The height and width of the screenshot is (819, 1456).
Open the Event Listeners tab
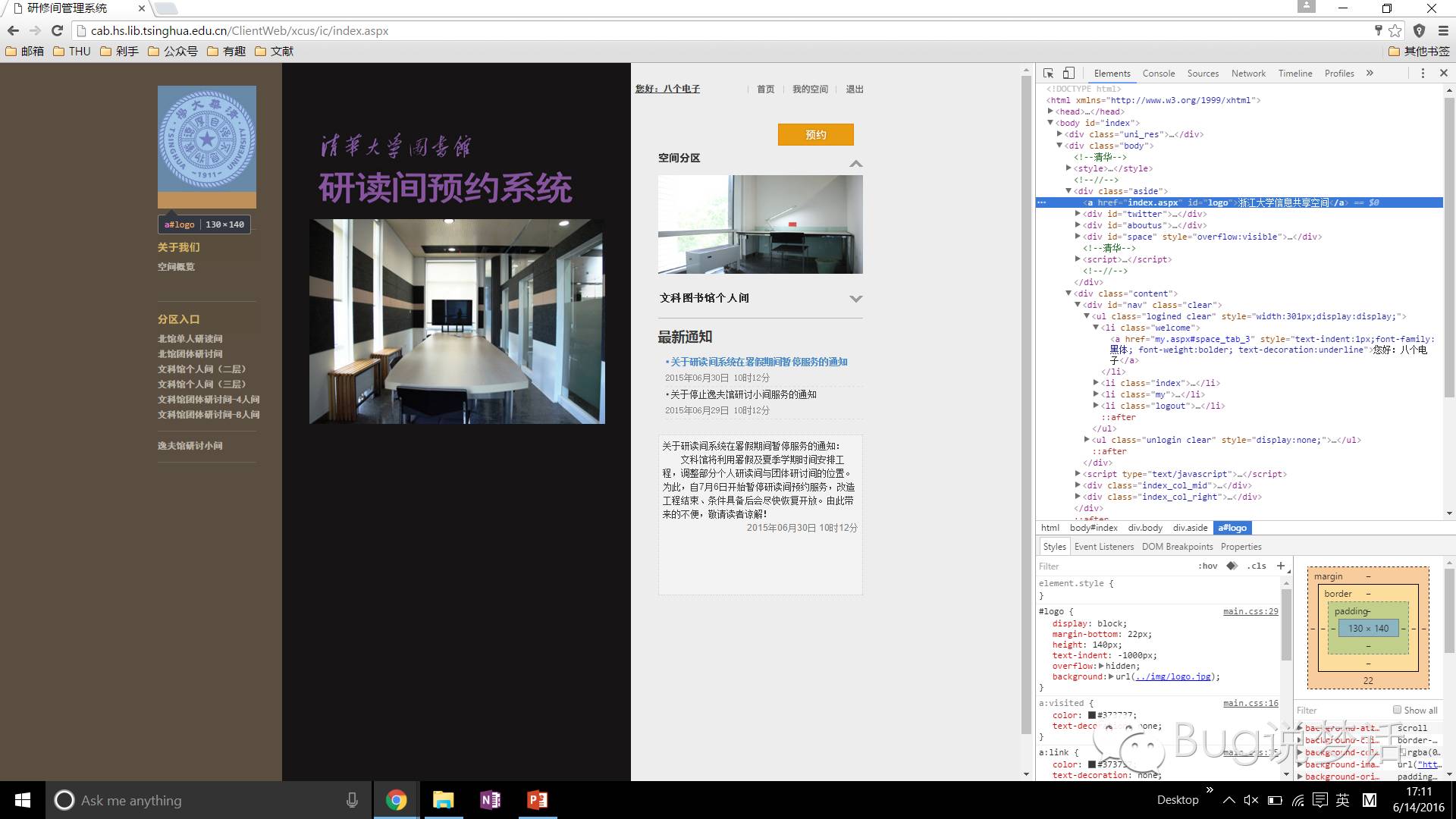pyautogui.click(x=1103, y=547)
